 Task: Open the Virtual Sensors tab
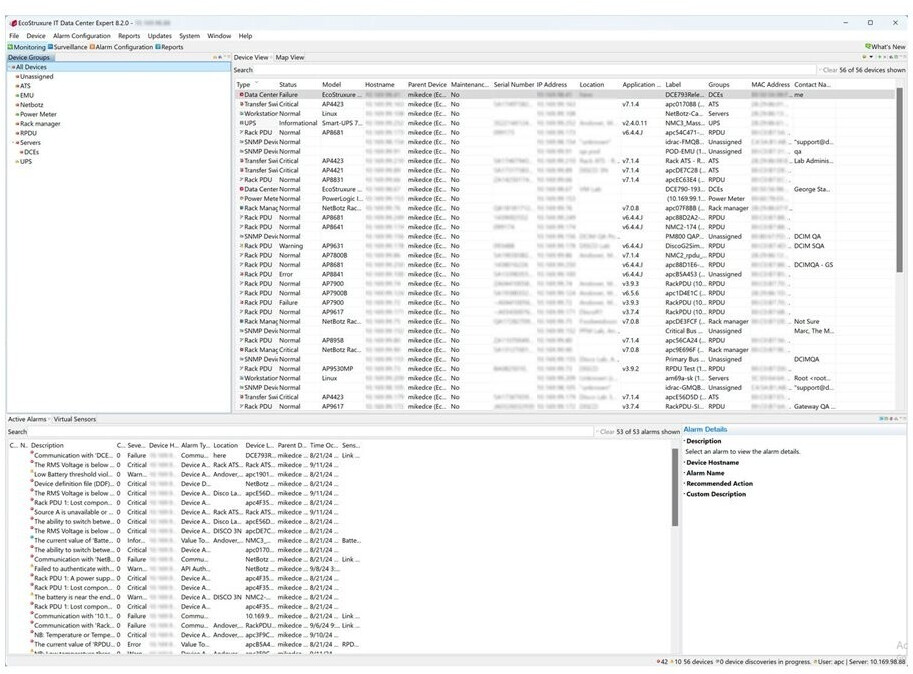click(75, 419)
